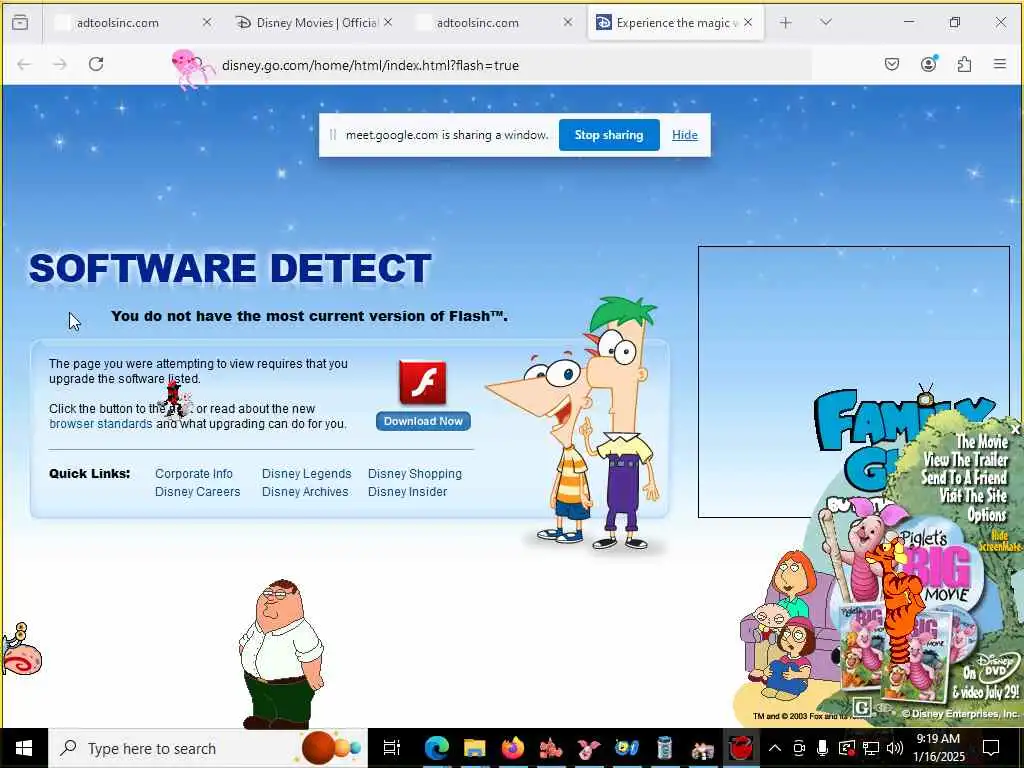Click the Peter Griffin screenmate character
The height and width of the screenshot is (768, 1024).
(x=281, y=653)
